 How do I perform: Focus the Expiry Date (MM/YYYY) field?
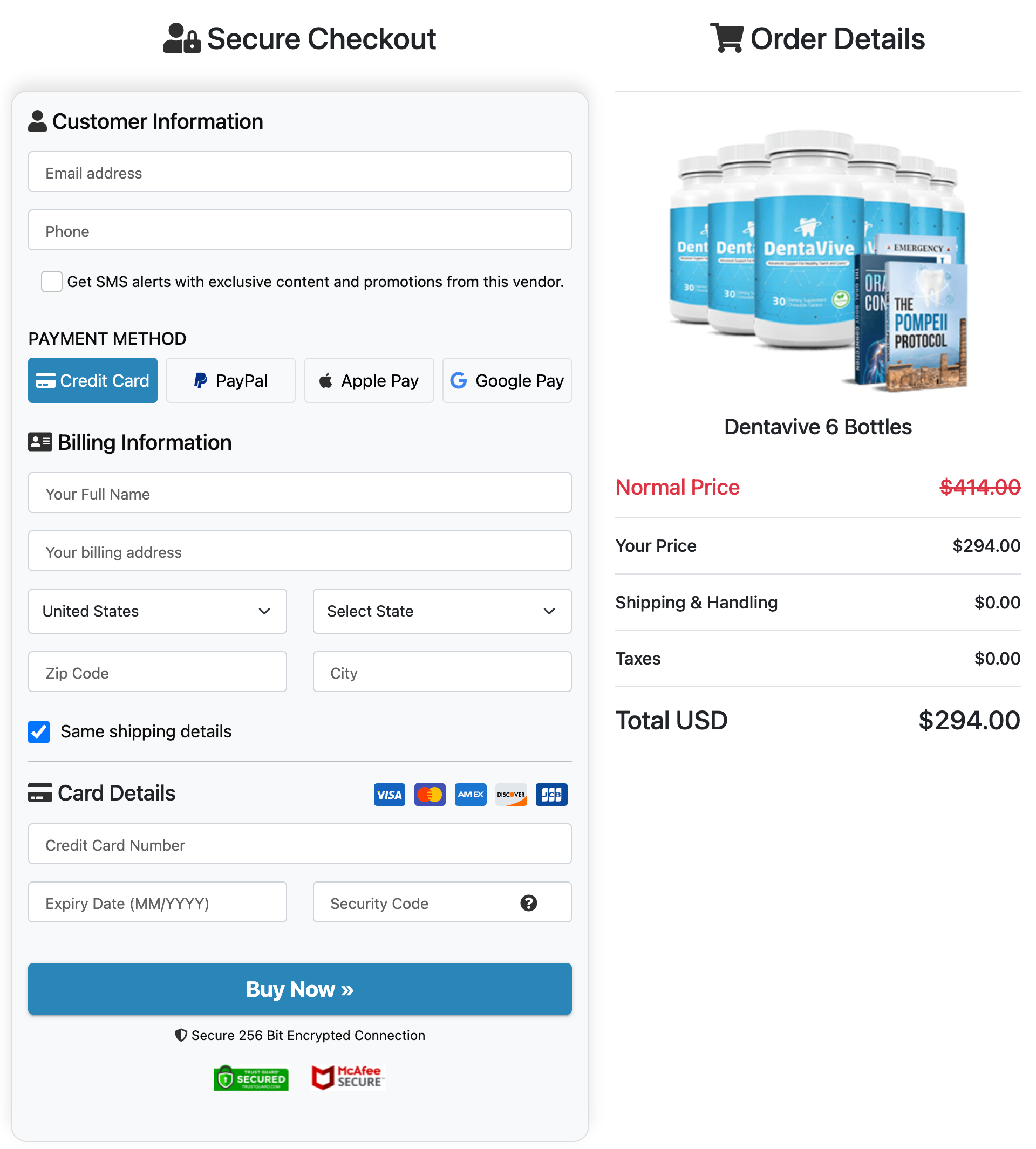(158, 902)
